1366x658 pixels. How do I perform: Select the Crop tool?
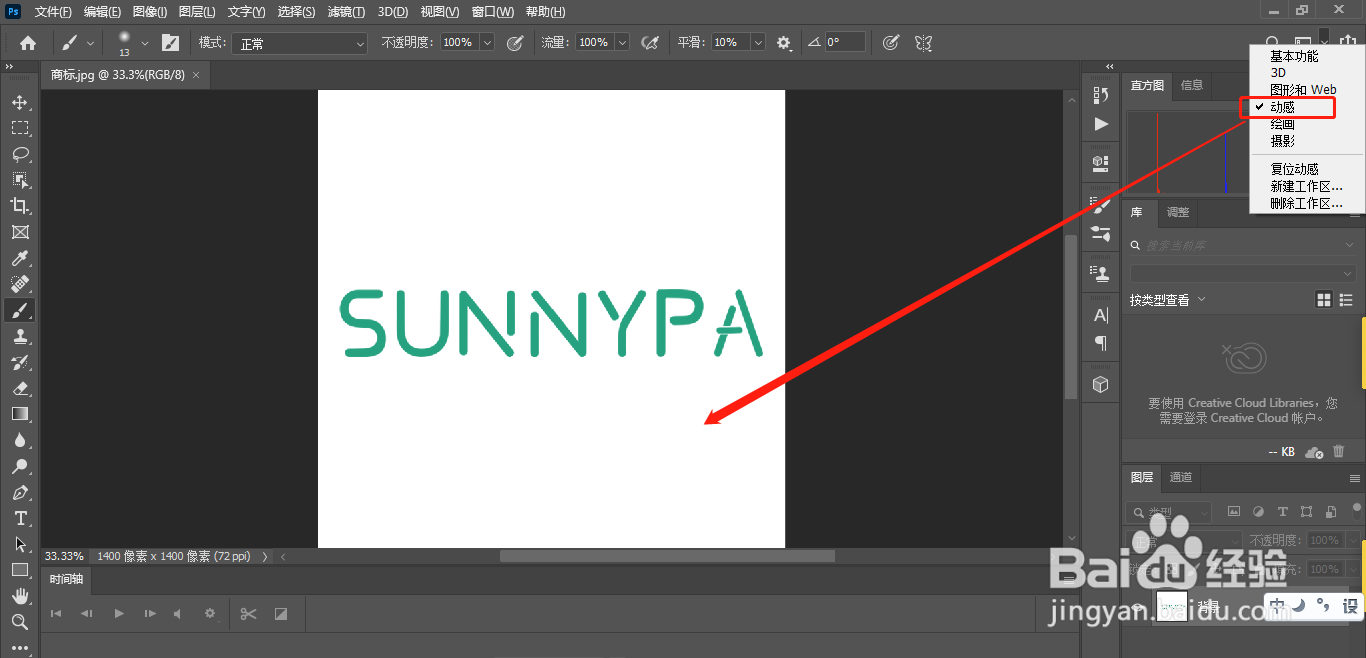[20, 206]
